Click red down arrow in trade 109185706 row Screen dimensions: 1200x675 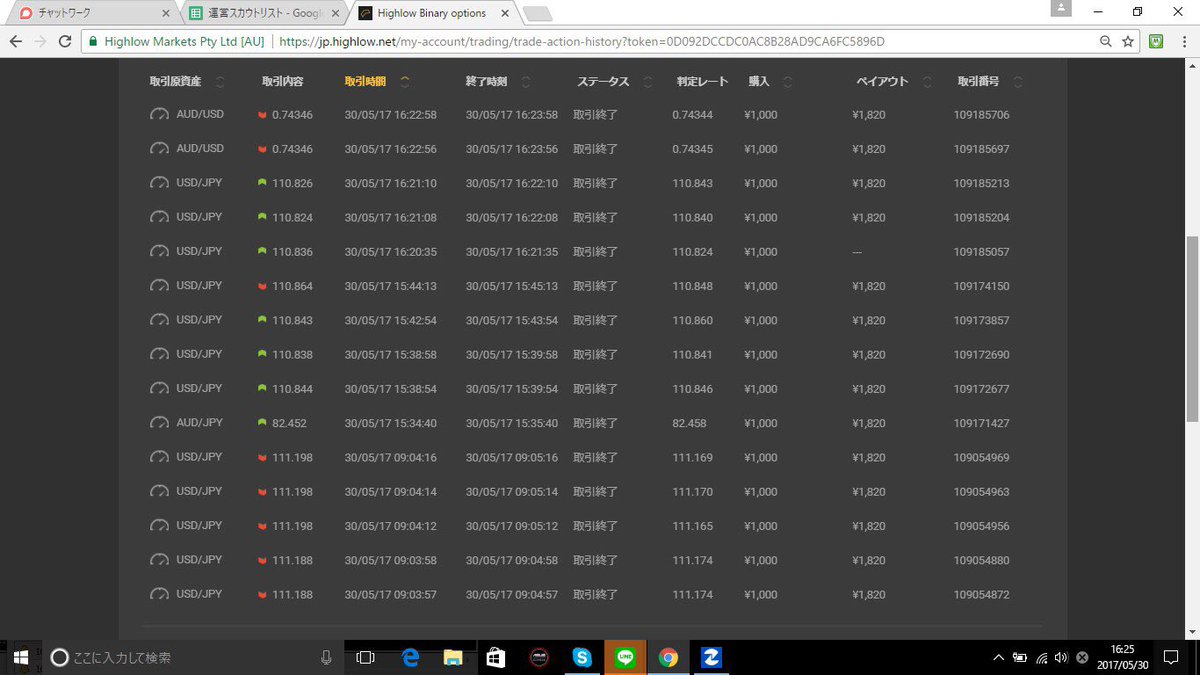[x=262, y=115]
